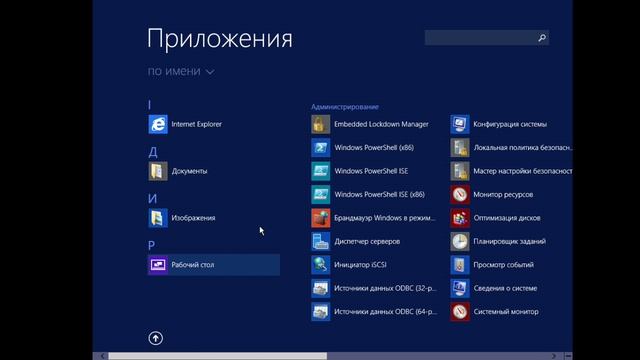Open the 'по имени' sort dropdown
Image resolution: width=640 pixels, height=360 pixels.
pyautogui.click(x=181, y=71)
